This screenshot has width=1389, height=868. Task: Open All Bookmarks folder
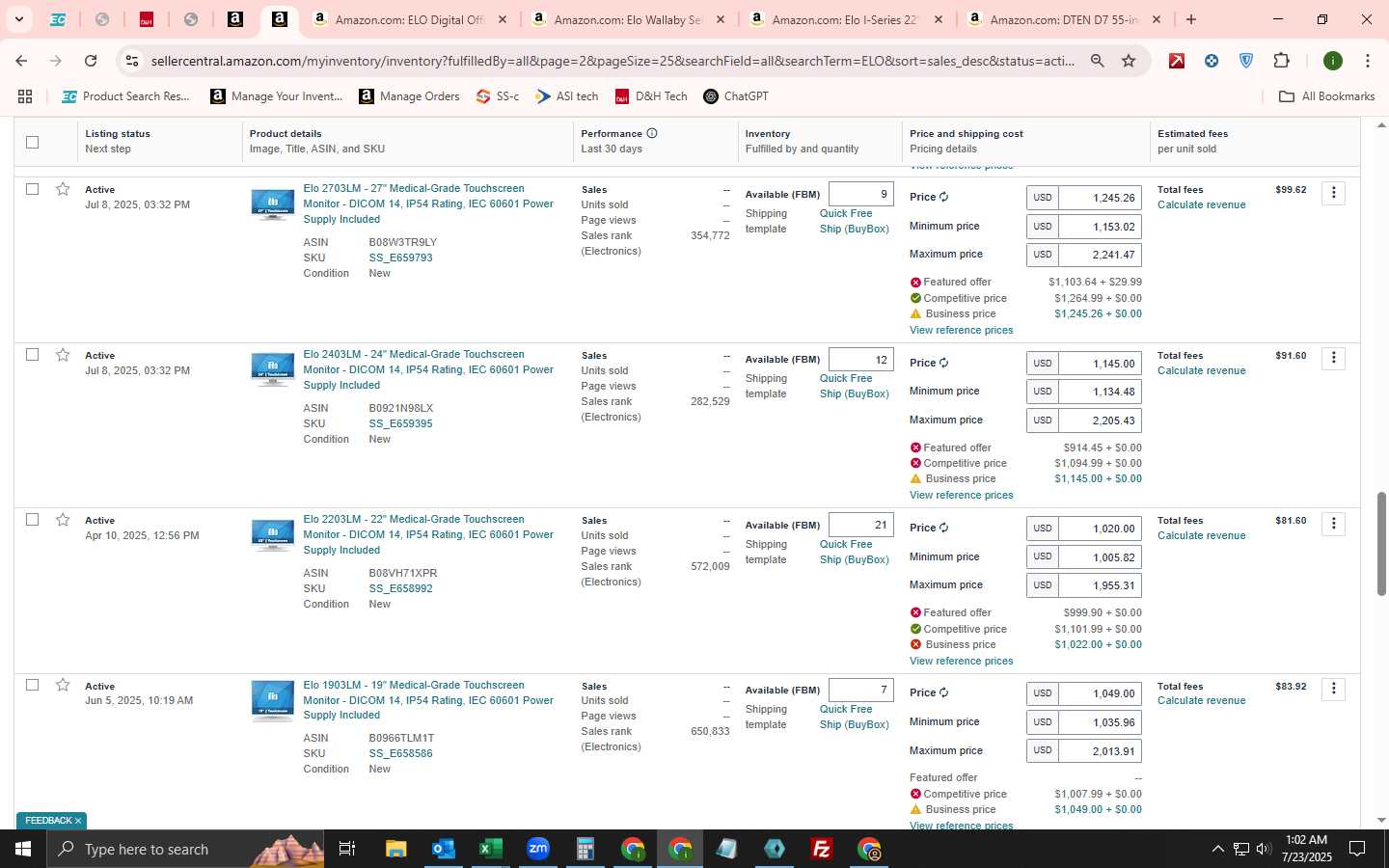pyautogui.click(x=1326, y=96)
